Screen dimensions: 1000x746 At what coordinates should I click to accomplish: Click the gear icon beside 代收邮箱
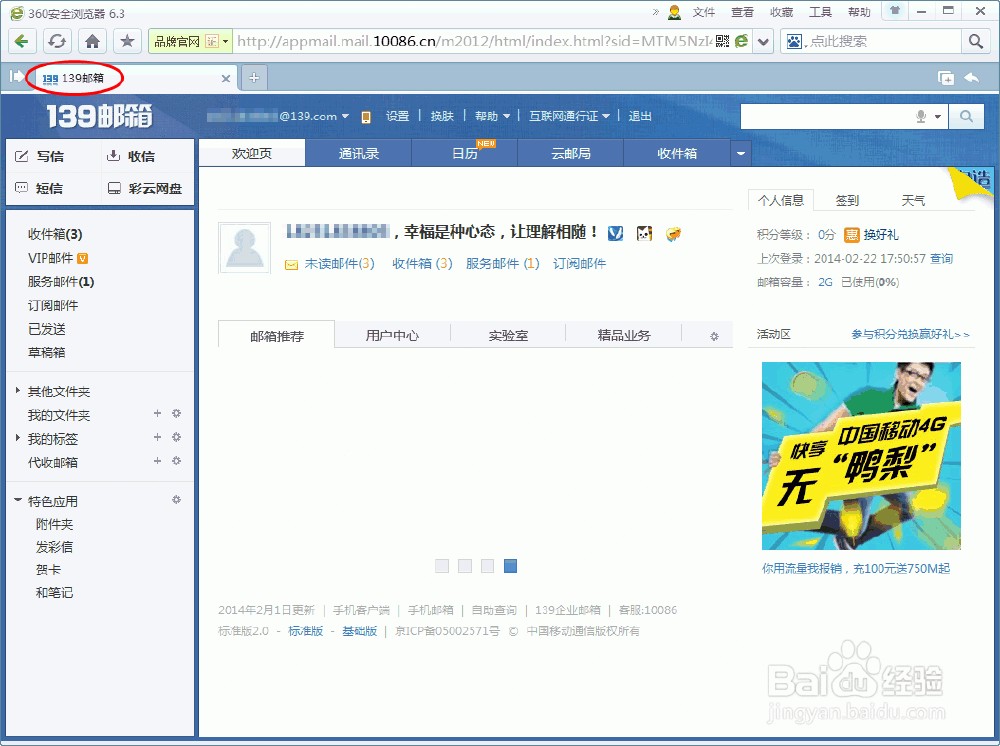coord(177,460)
